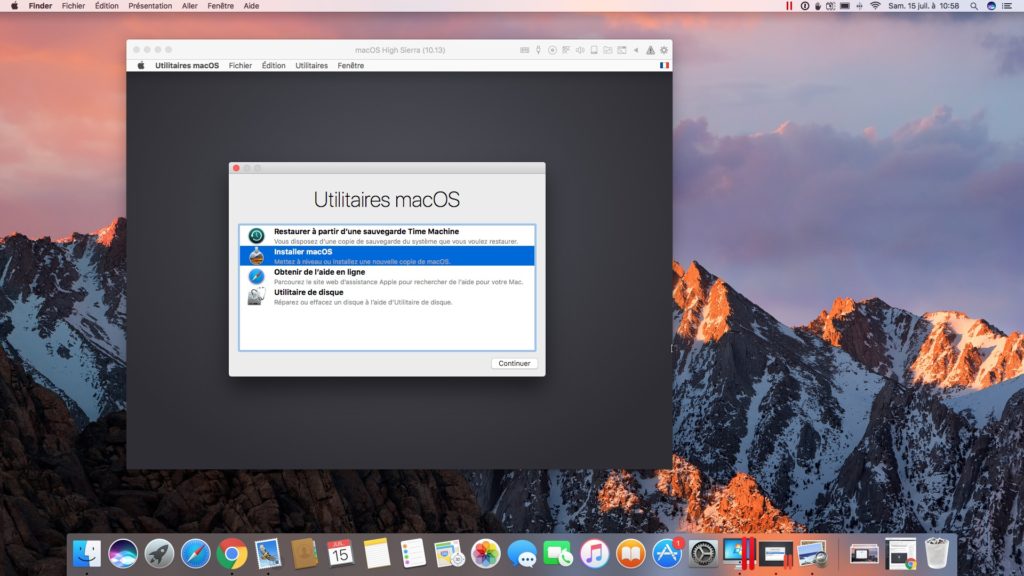Open the Utilitaires macOS menu in VM
The width and height of the screenshot is (1024, 576).
pyautogui.click(x=187, y=65)
